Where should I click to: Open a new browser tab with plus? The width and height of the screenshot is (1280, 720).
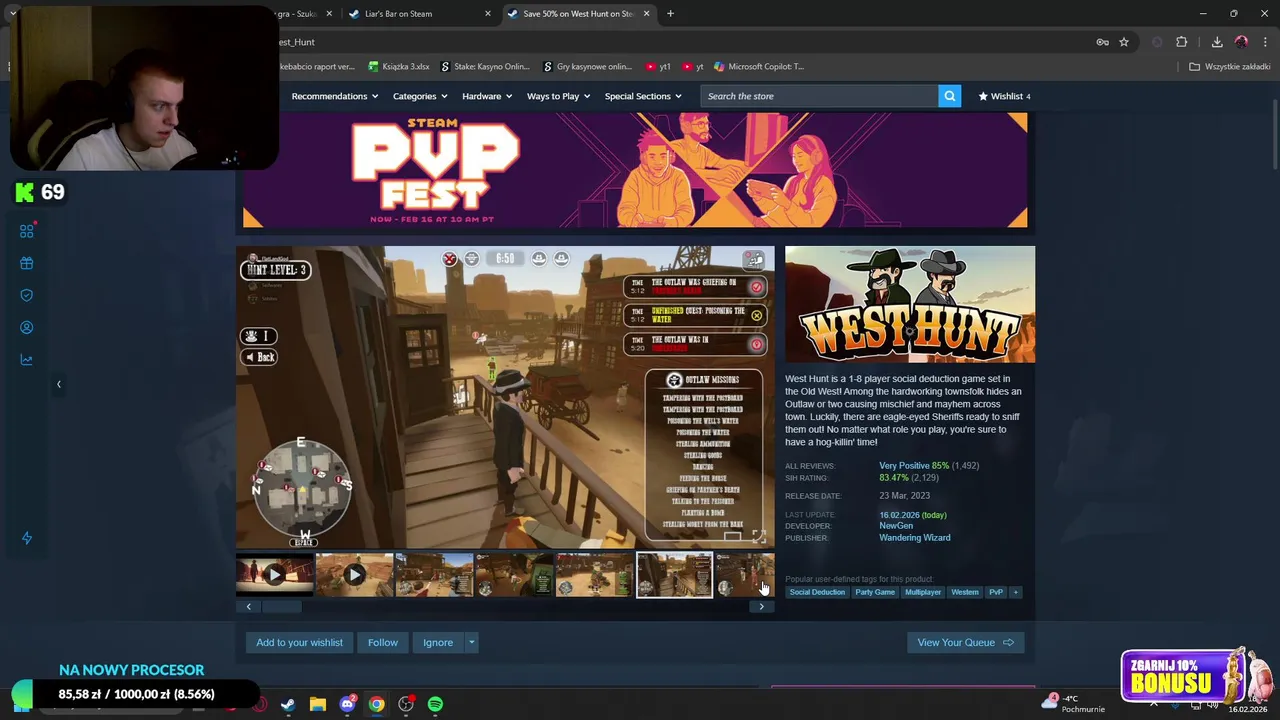click(670, 13)
